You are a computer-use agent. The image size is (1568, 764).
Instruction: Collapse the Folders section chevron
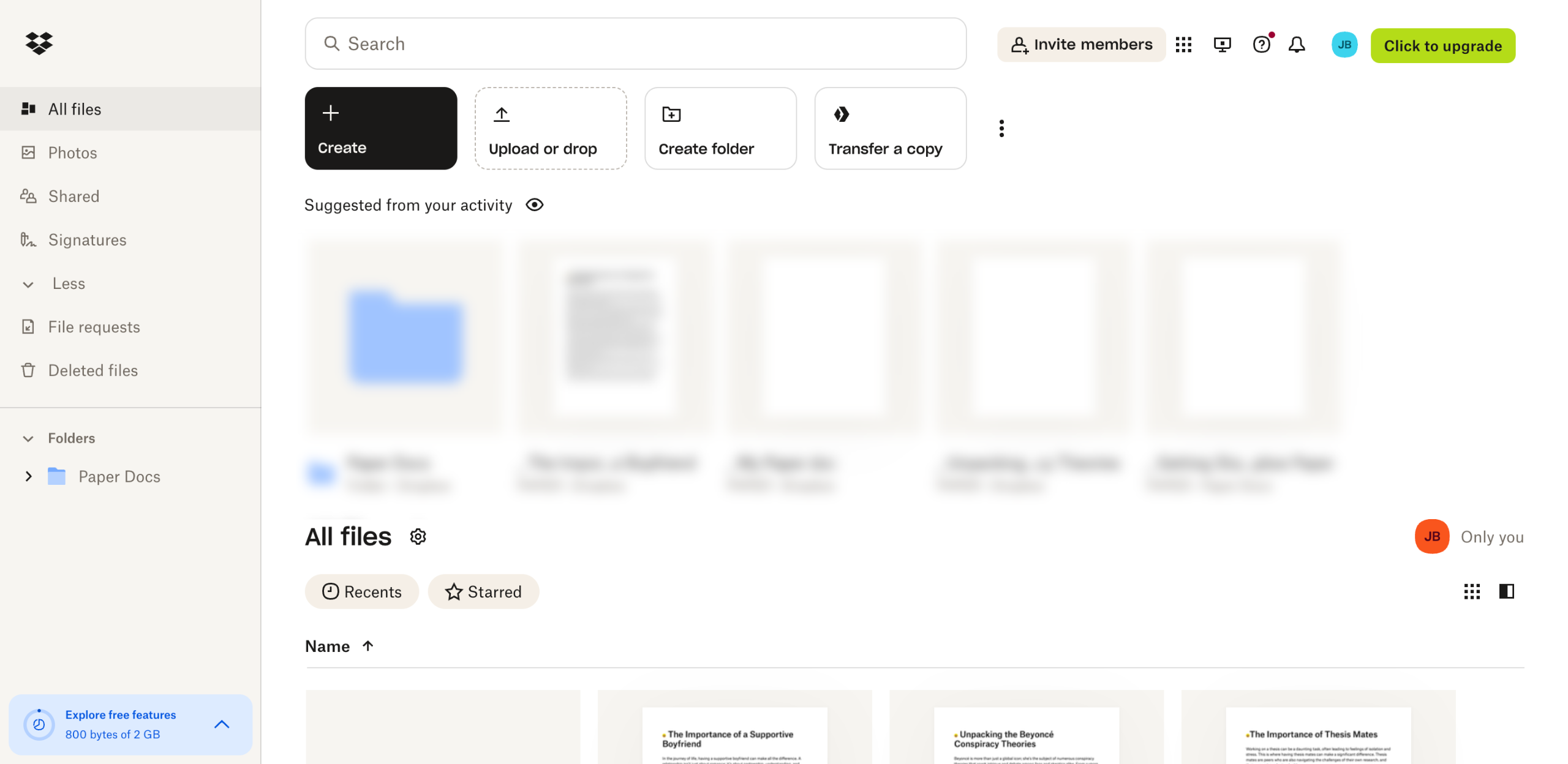pos(28,439)
